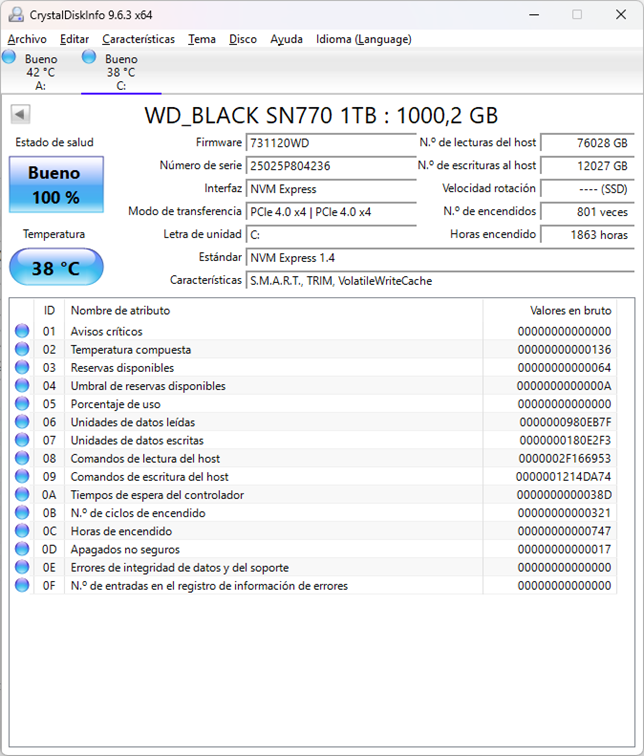Open the Características menu
Screen dimensions: 644x756
138,39
